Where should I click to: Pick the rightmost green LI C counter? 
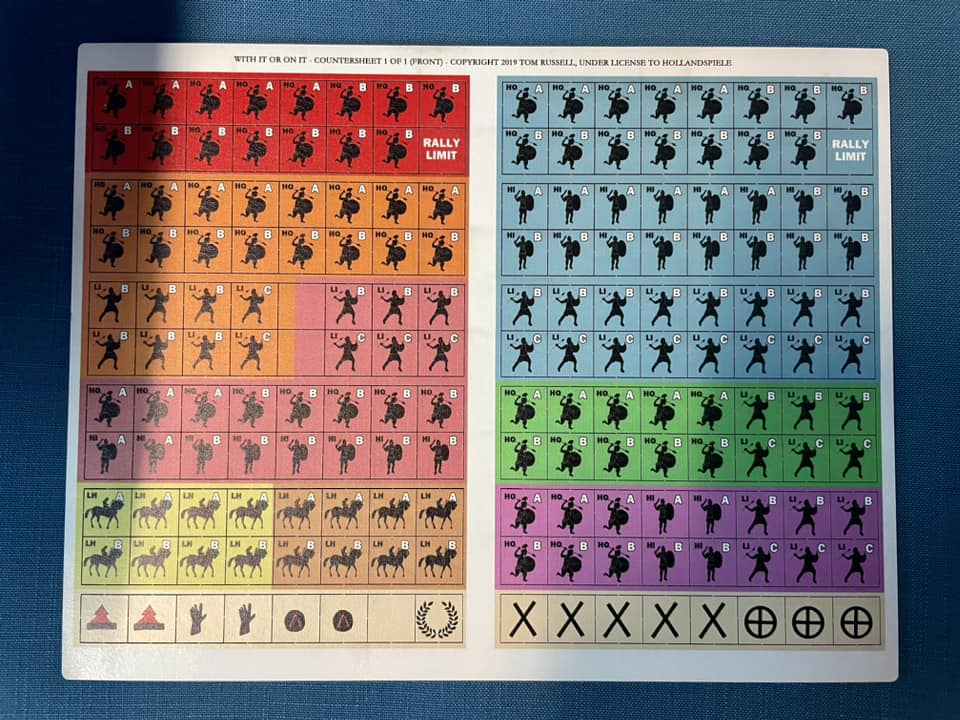(852, 457)
